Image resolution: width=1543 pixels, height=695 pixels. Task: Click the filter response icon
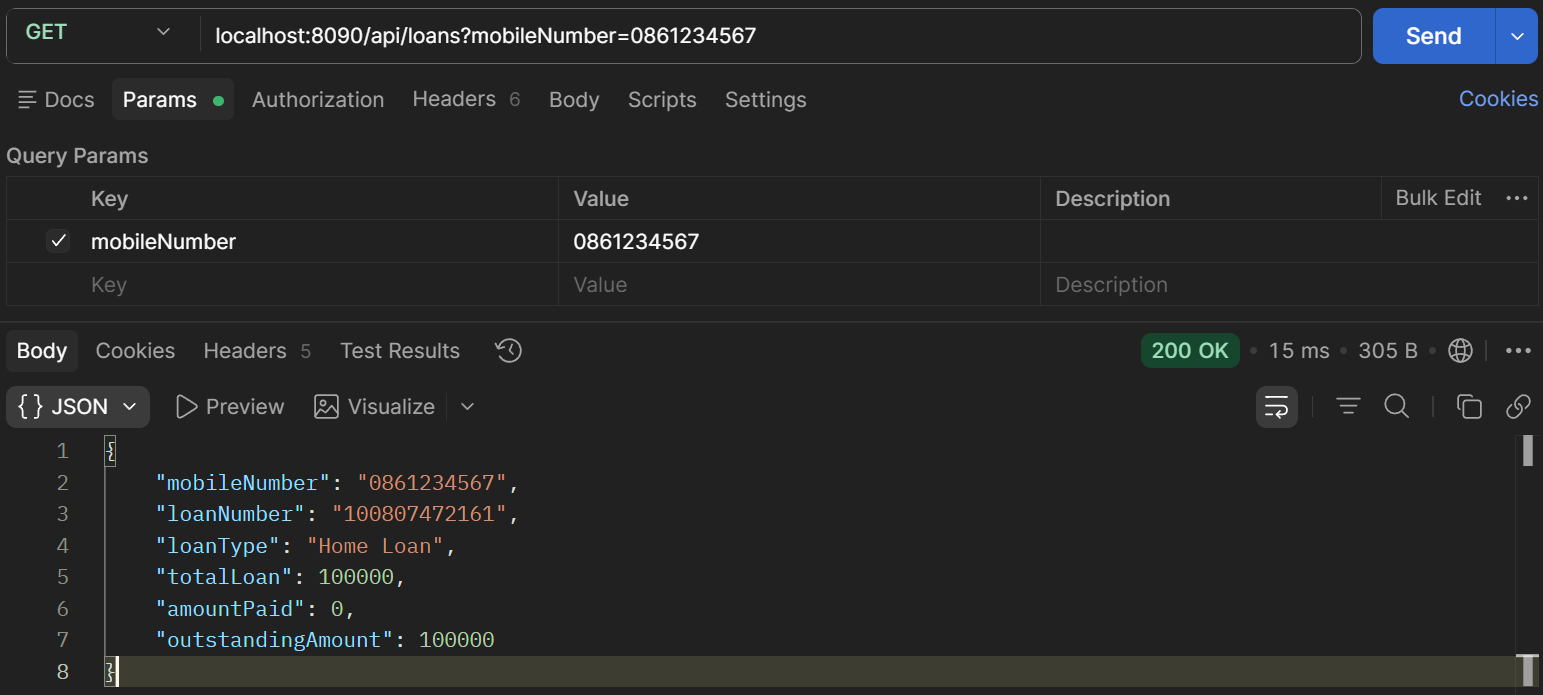coord(1348,406)
